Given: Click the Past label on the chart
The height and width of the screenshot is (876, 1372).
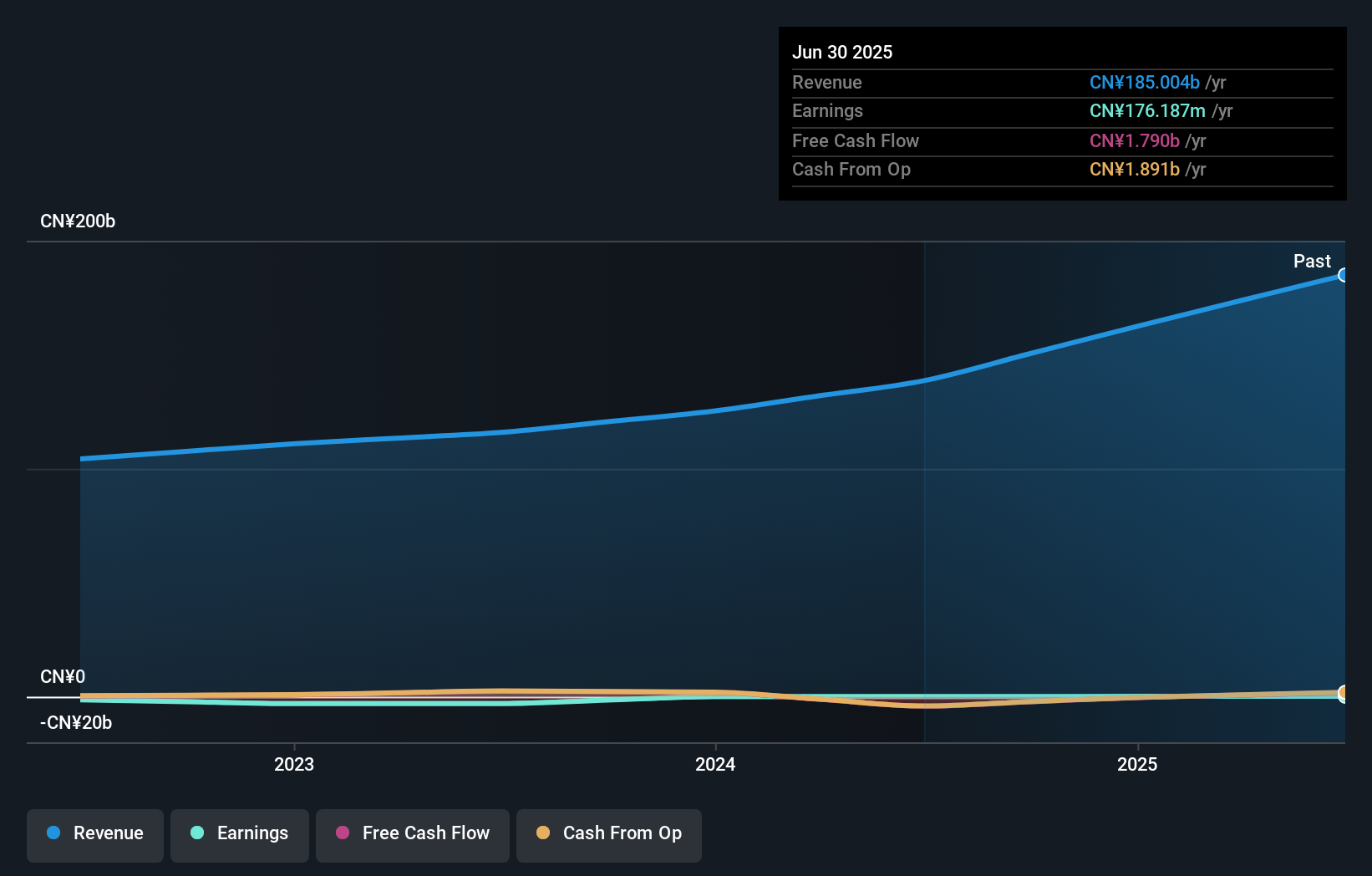Looking at the screenshot, I should point(1312,261).
